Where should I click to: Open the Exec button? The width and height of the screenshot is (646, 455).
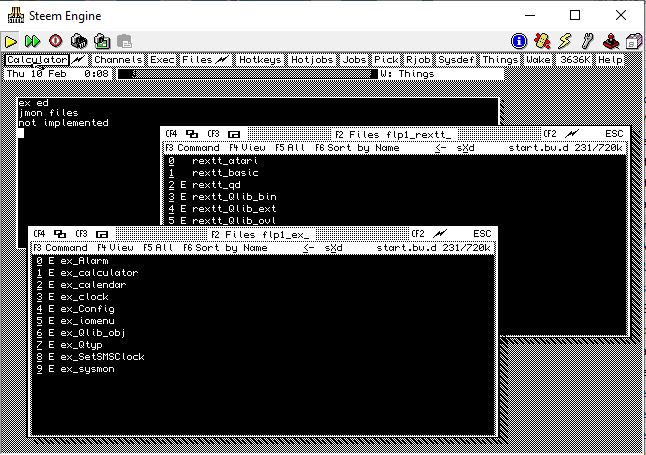(x=162, y=60)
